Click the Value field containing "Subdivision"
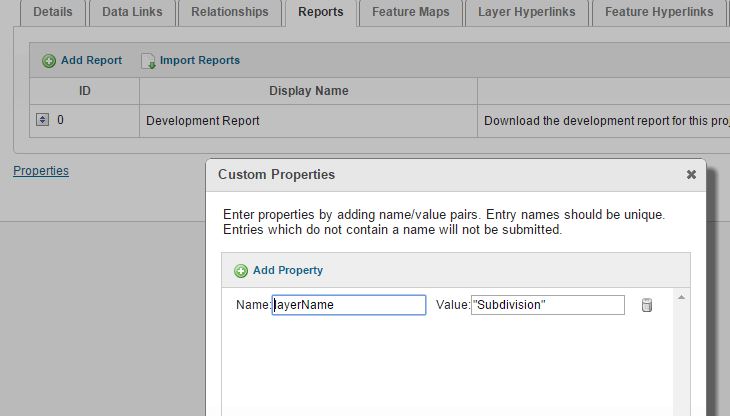The width and height of the screenshot is (730, 416). [x=548, y=305]
